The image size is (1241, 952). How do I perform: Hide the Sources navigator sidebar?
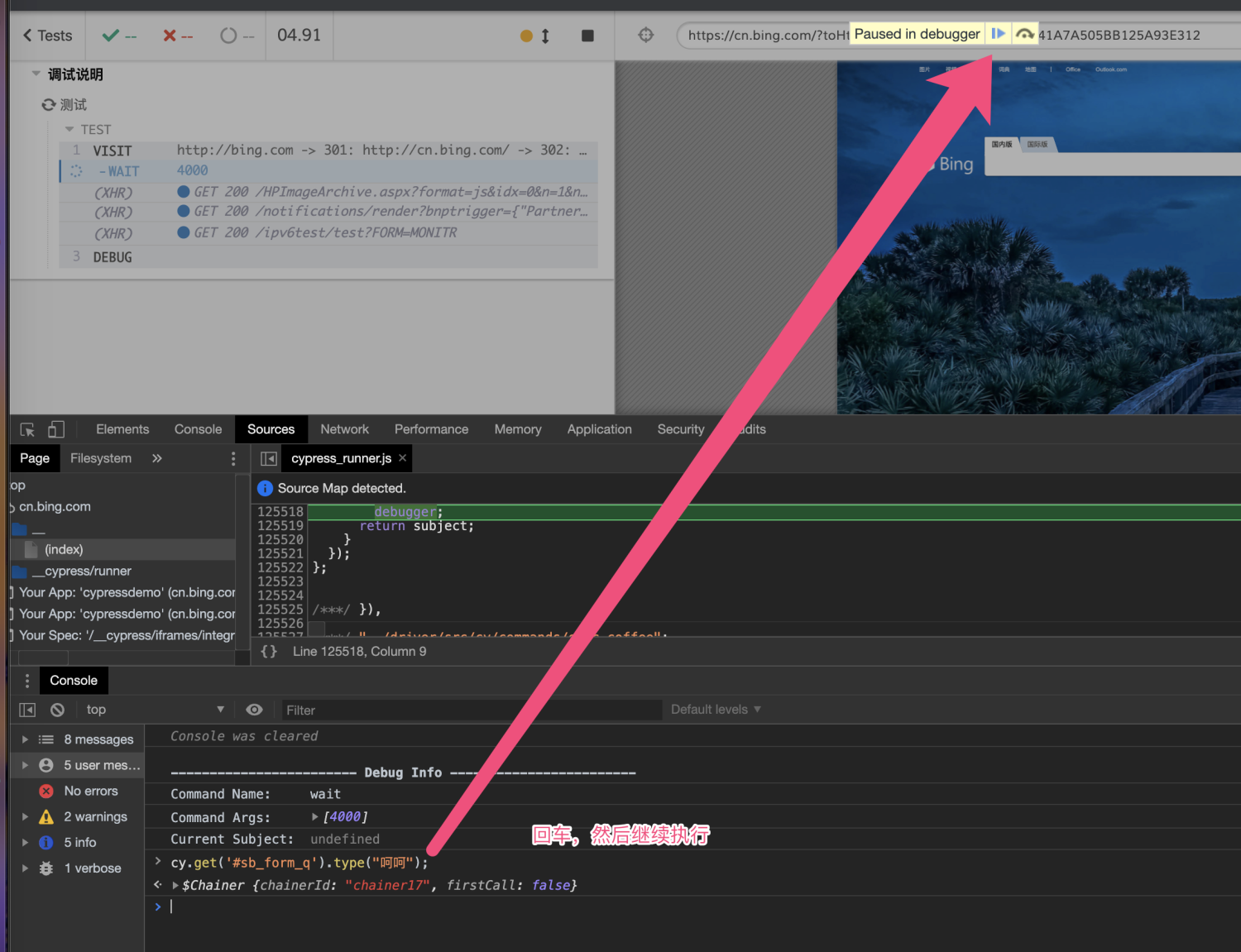coord(268,458)
